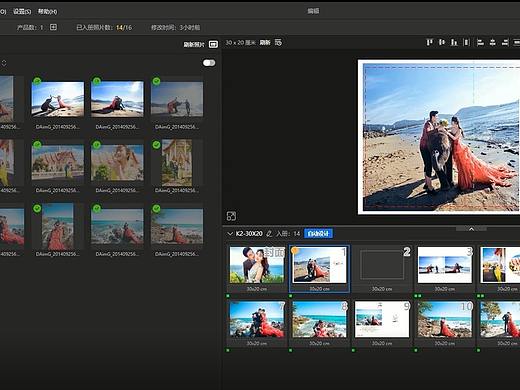The width and height of the screenshot is (520, 390).
Task: Select page 9 thumbnail with white layout
Action: click(382, 320)
